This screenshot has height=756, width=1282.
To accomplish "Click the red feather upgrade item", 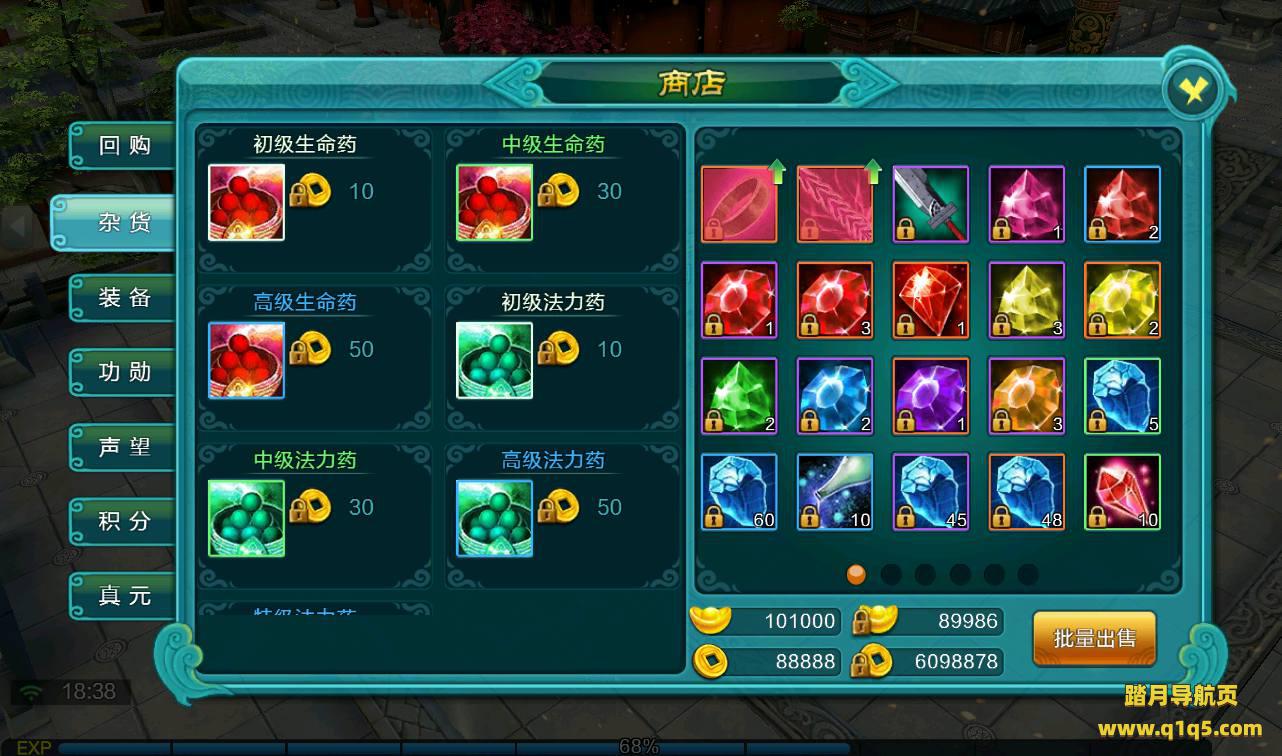I will coord(835,204).
